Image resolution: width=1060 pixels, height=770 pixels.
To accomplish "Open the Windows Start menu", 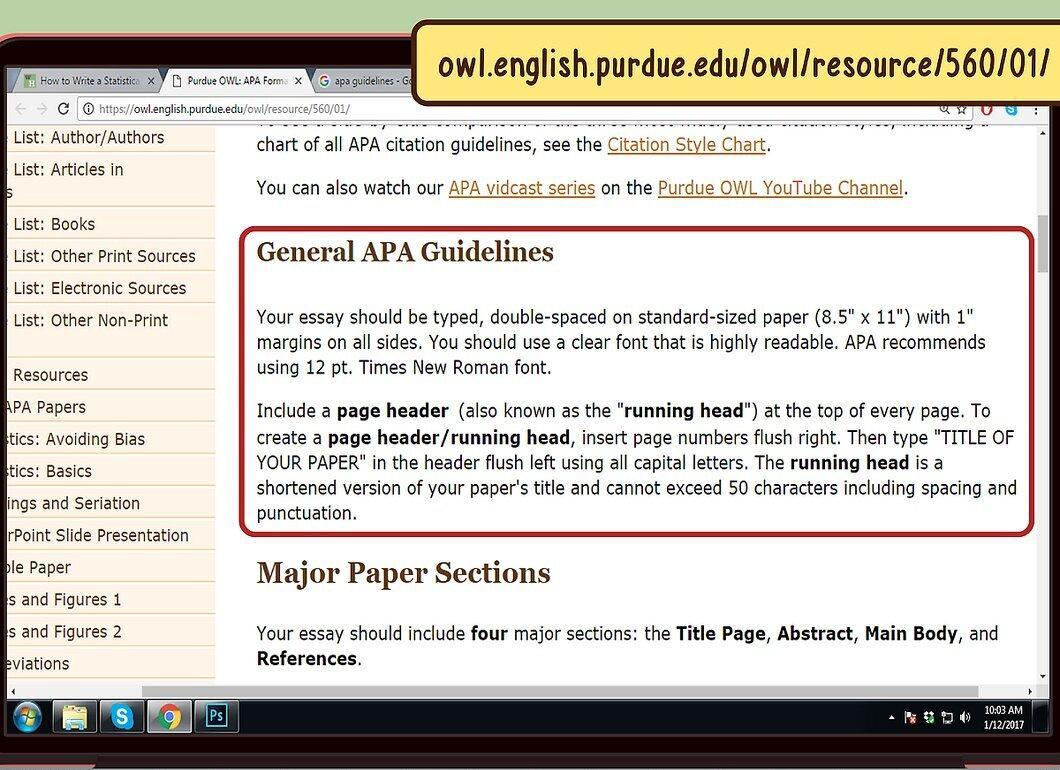I will [x=27, y=717].
